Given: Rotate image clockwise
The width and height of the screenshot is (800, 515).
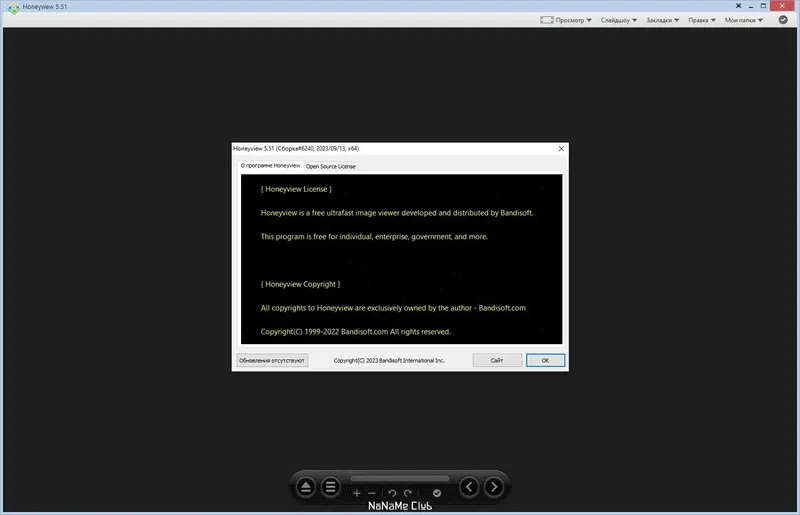Looking at the screenshot, I should (x=408, y=493).
